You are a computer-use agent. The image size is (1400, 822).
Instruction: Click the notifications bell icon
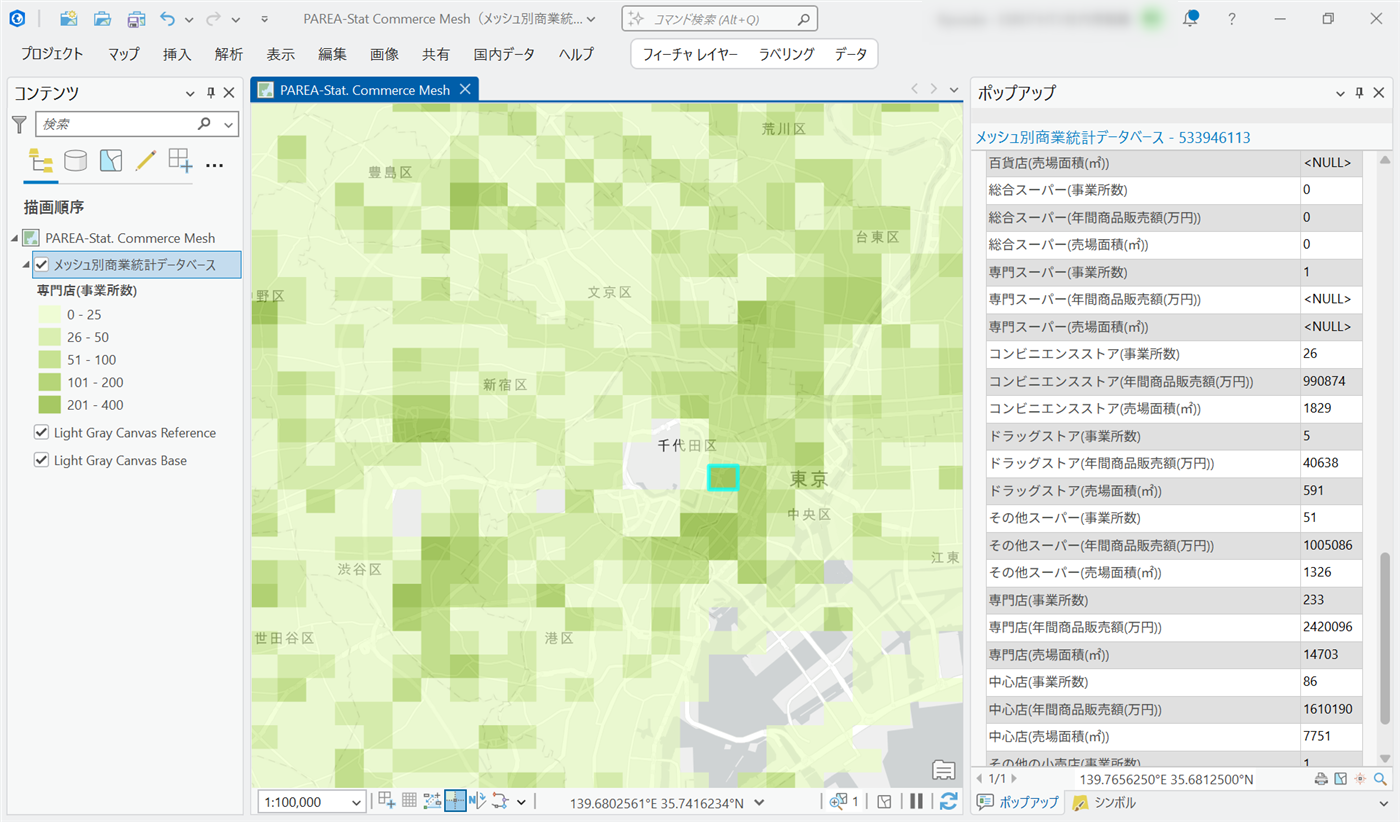point(1190,19)
